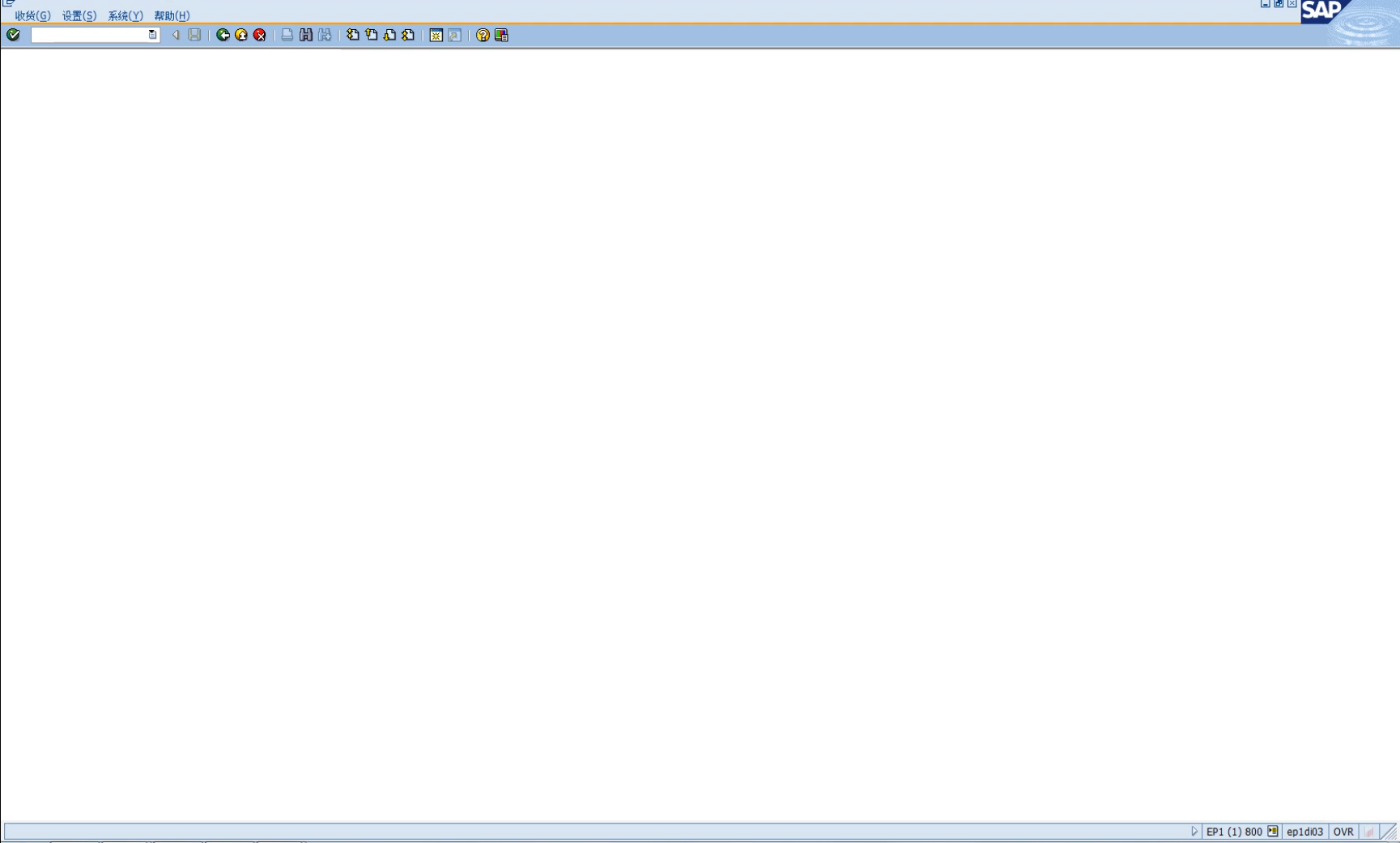The height and width of the screenshot is (843, 1400).
Task: Toggle the OVR insert/overwrite mode indicator
Action: coord(1343,832)
